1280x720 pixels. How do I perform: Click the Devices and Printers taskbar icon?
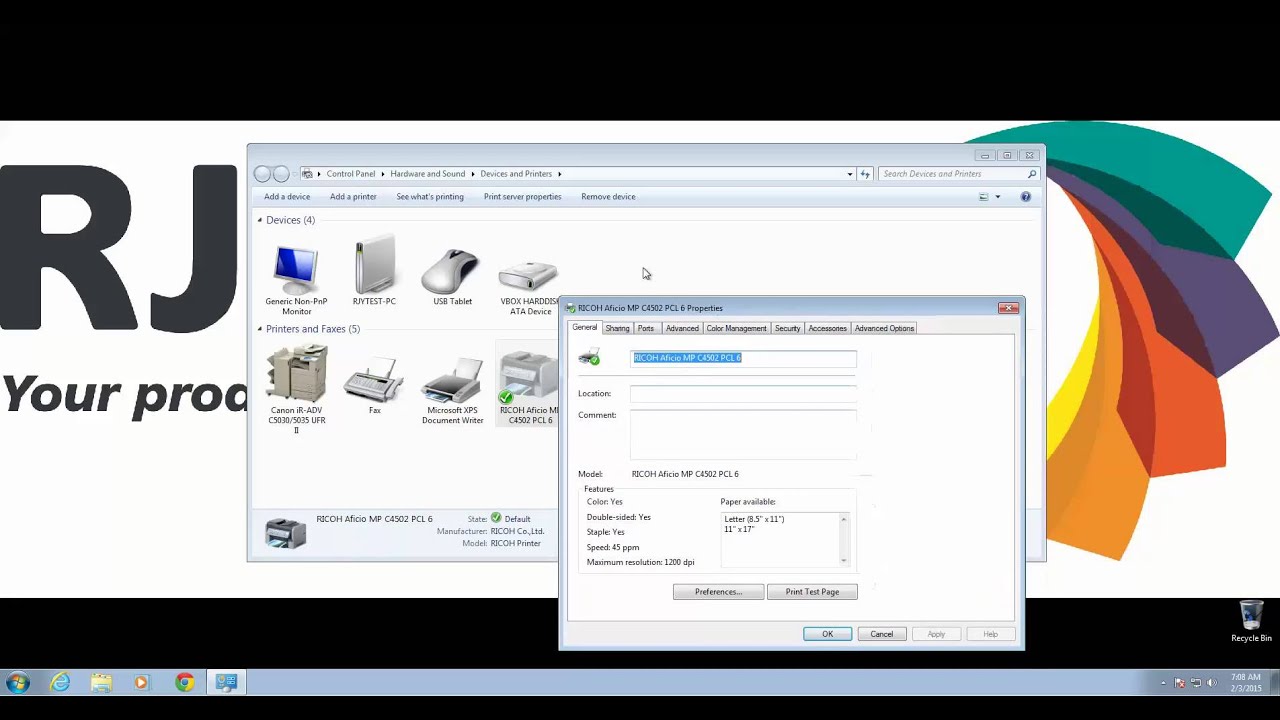click(226, 683)
